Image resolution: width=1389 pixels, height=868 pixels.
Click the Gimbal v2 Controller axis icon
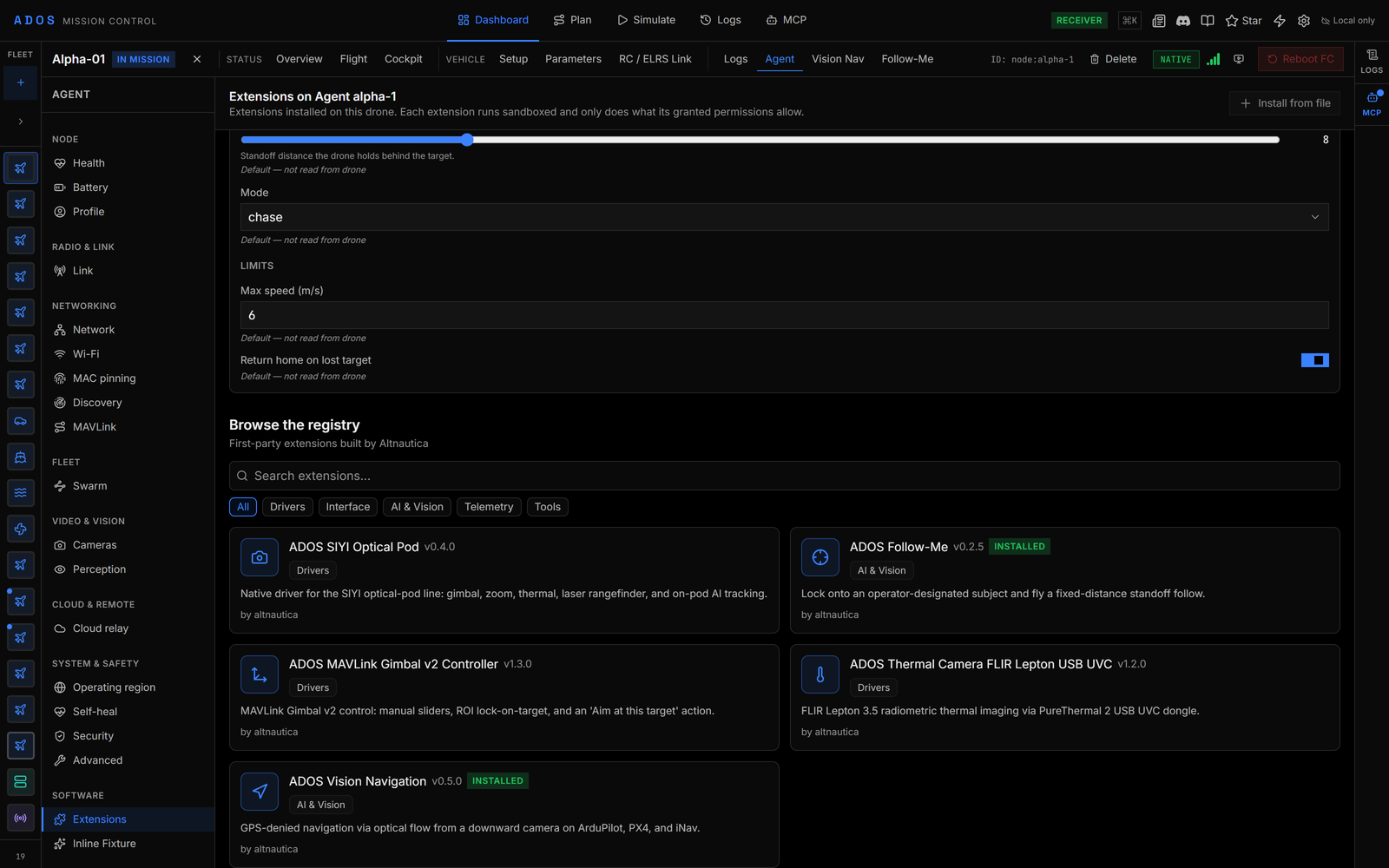tap(260, 674)
